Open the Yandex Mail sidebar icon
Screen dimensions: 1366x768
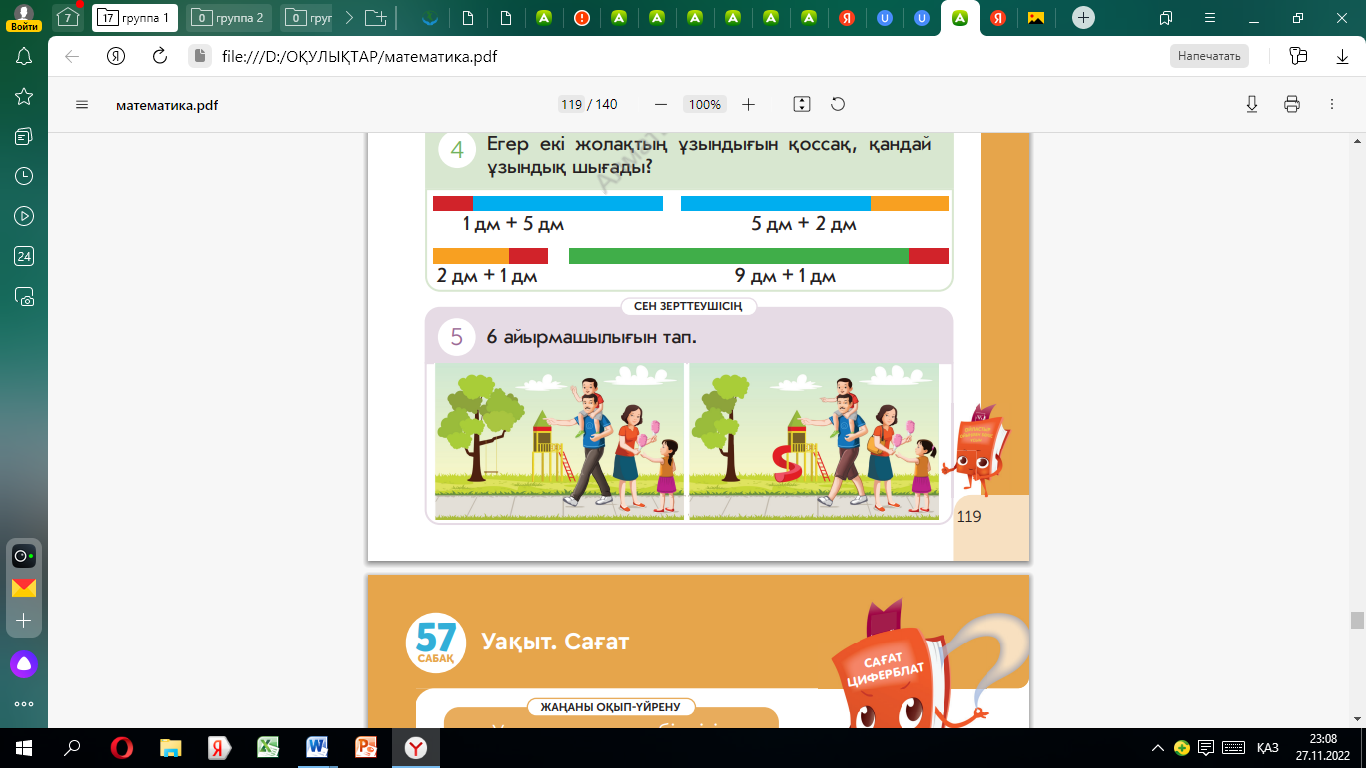coord(24,588)
